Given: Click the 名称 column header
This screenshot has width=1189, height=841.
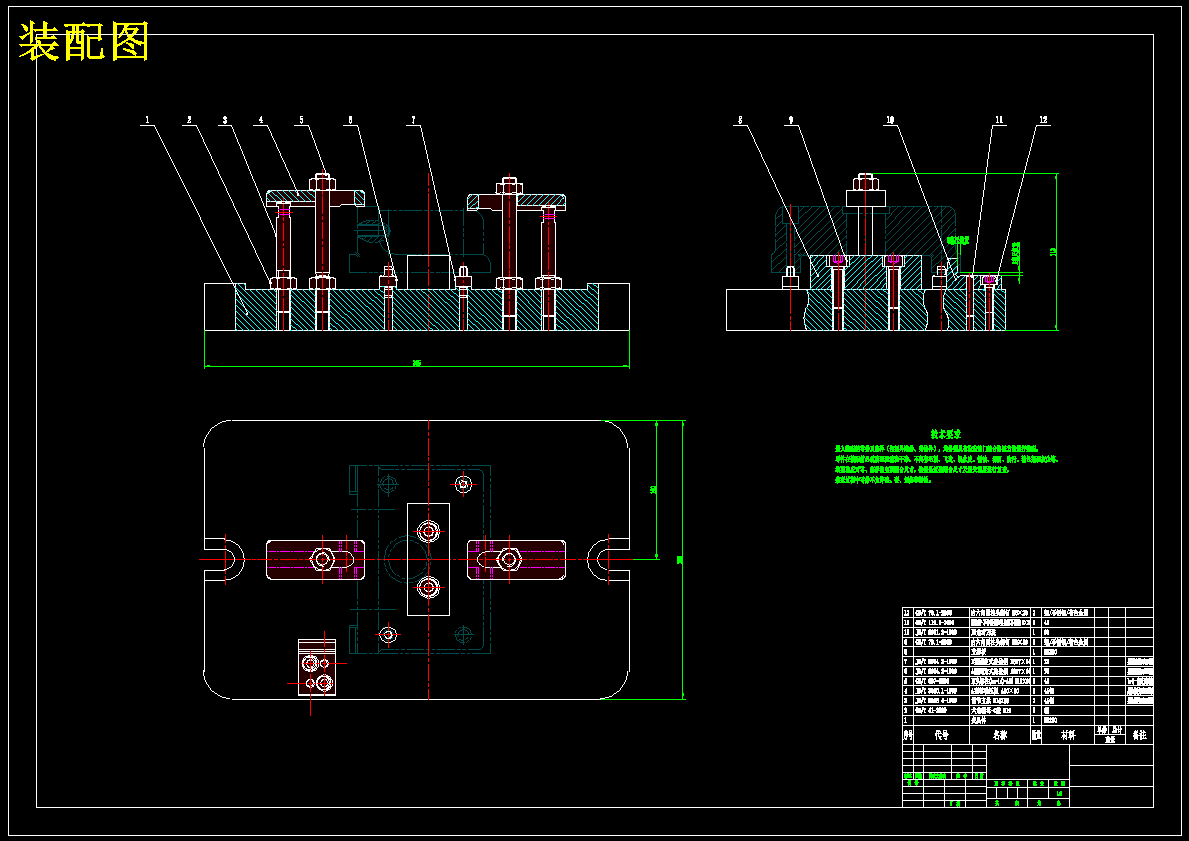Looking at the screenshot, I should 999,735.
